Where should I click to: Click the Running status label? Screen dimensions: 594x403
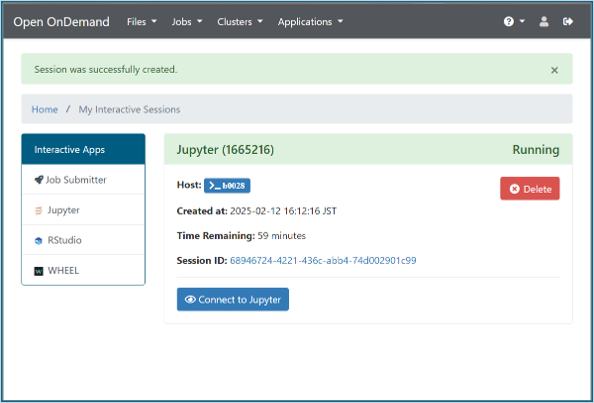coord(536,150)
